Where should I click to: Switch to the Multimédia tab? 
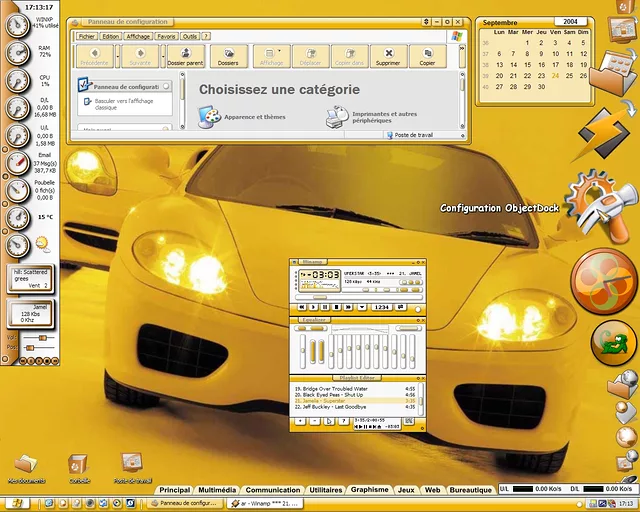click(x=217, y=490)
